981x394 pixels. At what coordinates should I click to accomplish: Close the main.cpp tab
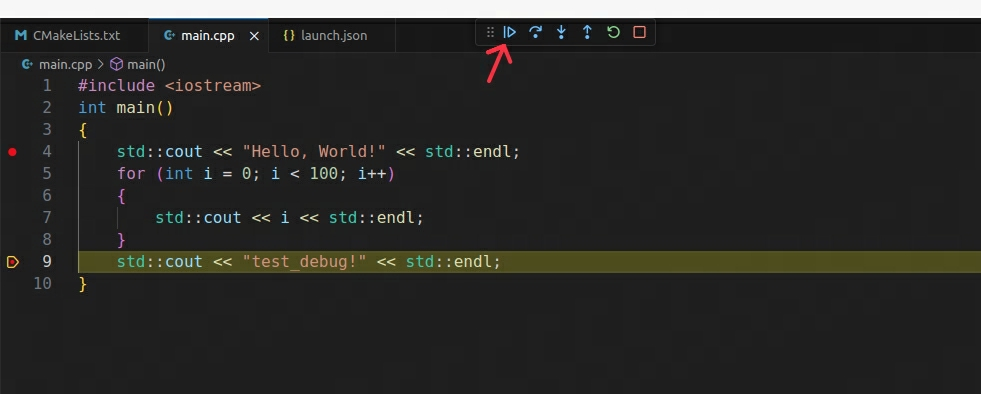coord(254,36)
